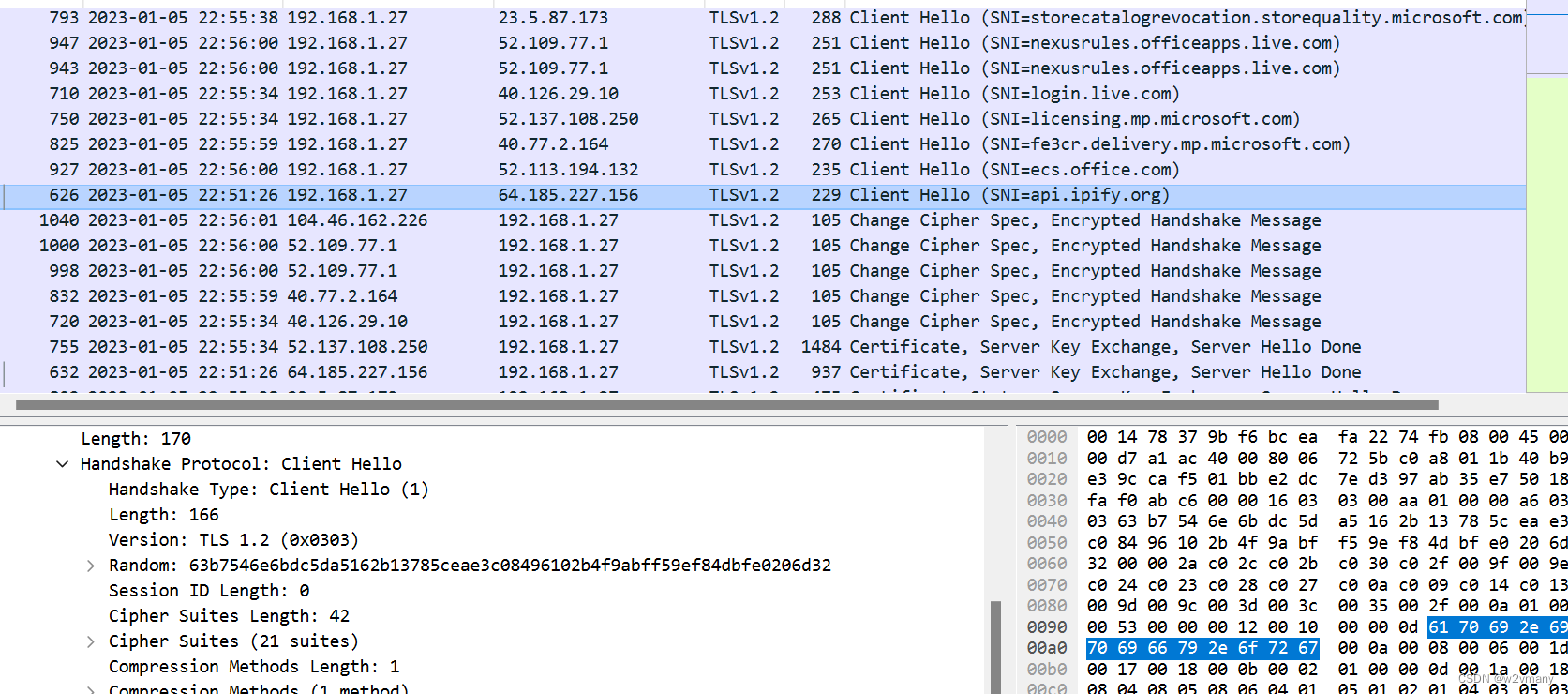The width and height of the screenshot is (1568, 694).
Task: Click destination 64.185.227.156 in packet 626
Action: tap(568, 195)
